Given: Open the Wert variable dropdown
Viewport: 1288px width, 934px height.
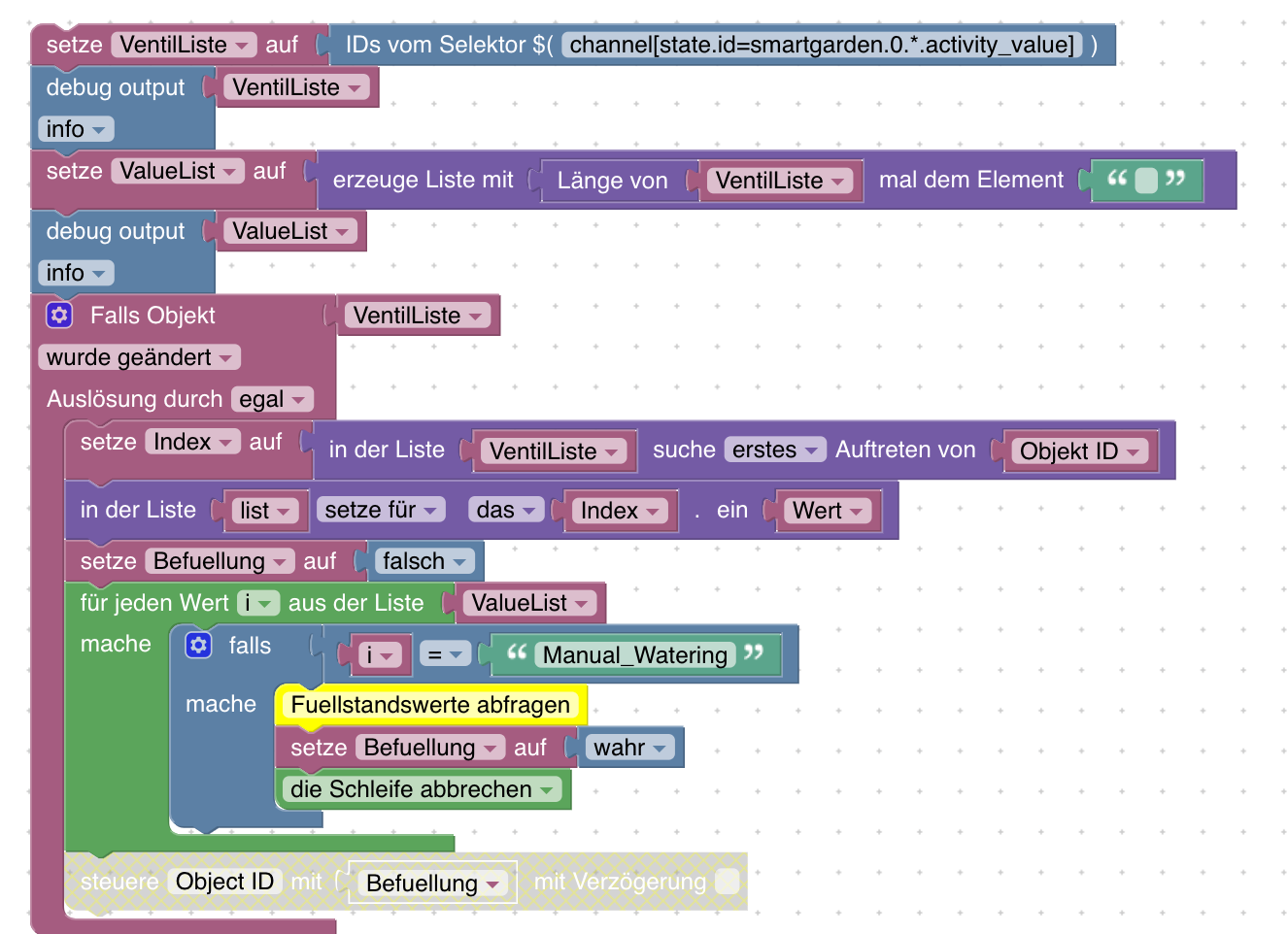Looking at the screenshot, I should pos(828,511).
